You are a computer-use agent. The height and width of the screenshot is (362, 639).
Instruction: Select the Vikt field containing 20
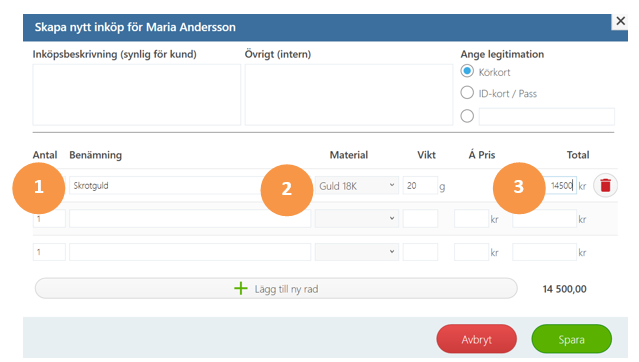[420, 185]
